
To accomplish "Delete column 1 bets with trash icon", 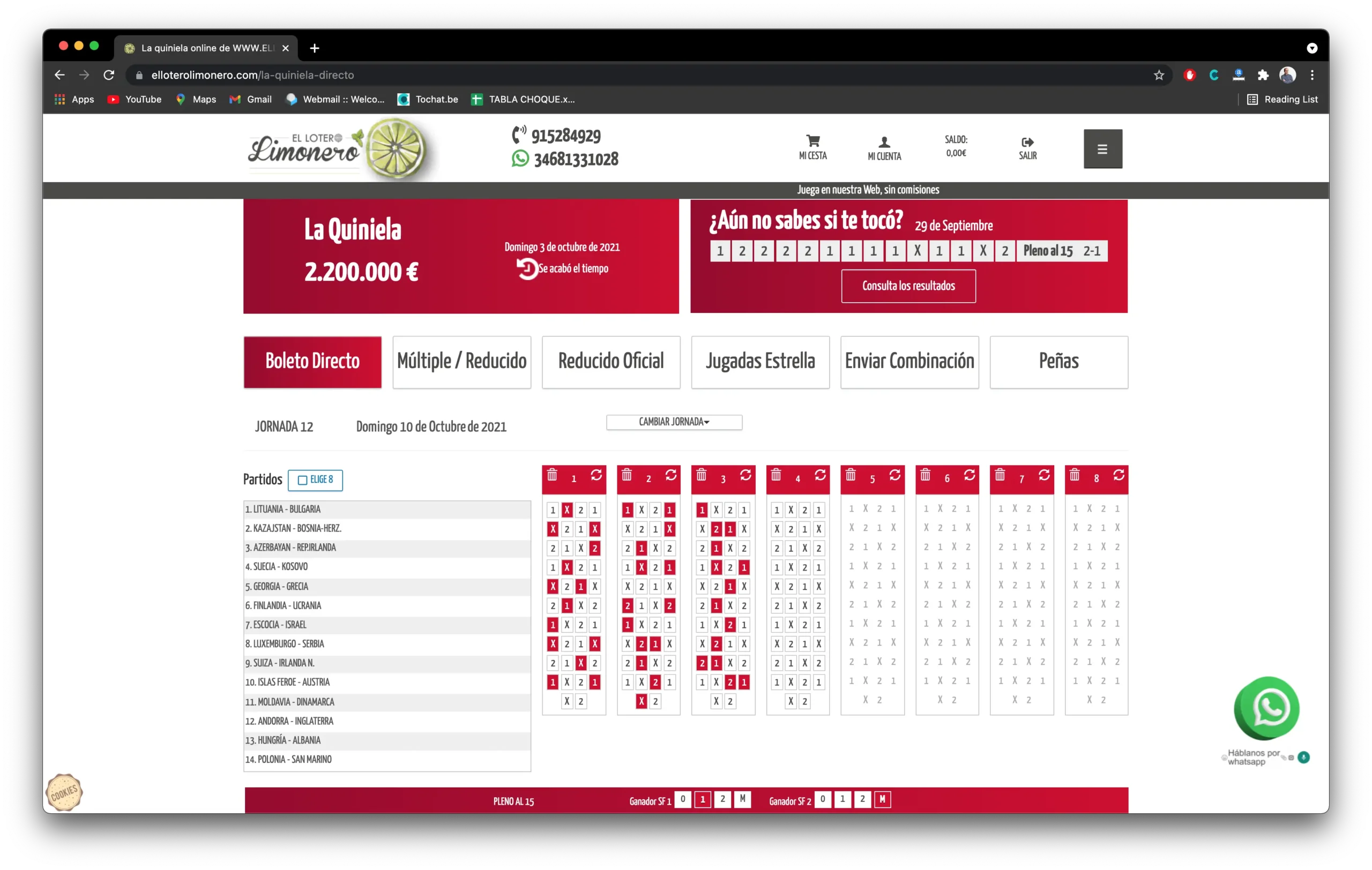I will (x=551, y=475).
